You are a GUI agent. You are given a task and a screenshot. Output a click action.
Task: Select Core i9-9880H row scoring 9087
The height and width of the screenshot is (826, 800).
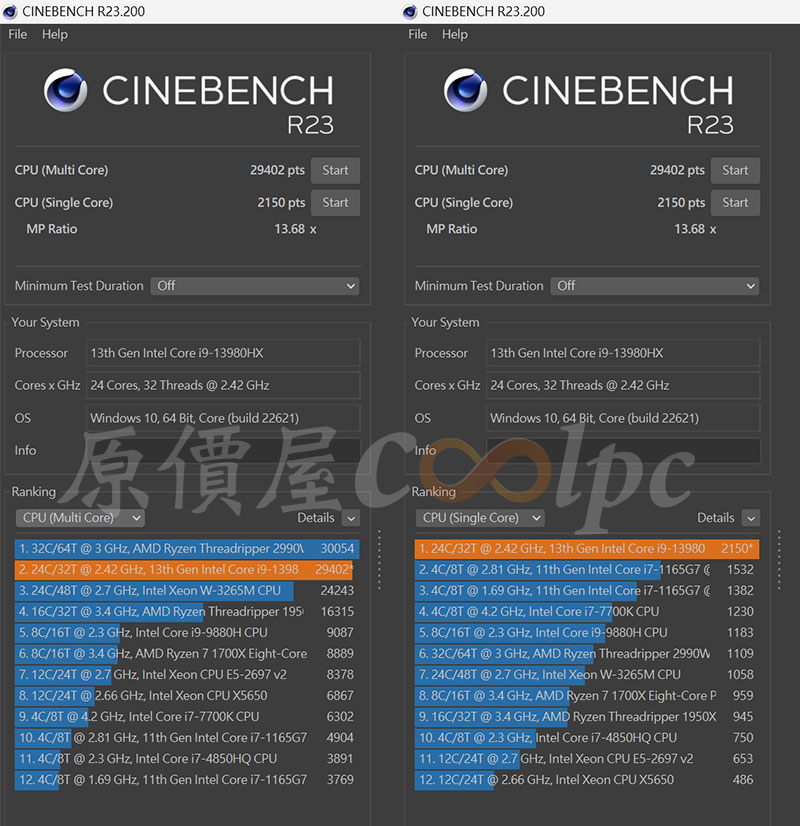(187, 632)
